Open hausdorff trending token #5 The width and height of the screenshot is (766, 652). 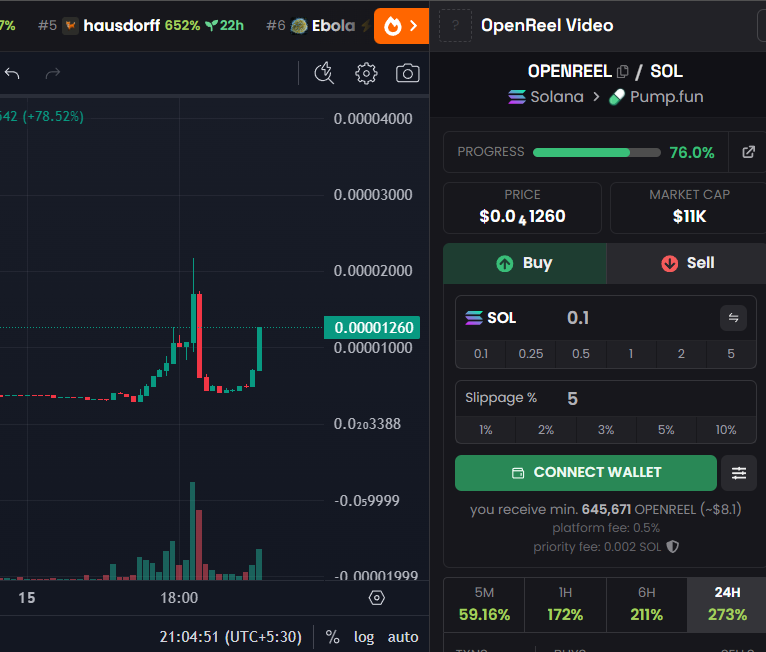click(x=141, y=25)
